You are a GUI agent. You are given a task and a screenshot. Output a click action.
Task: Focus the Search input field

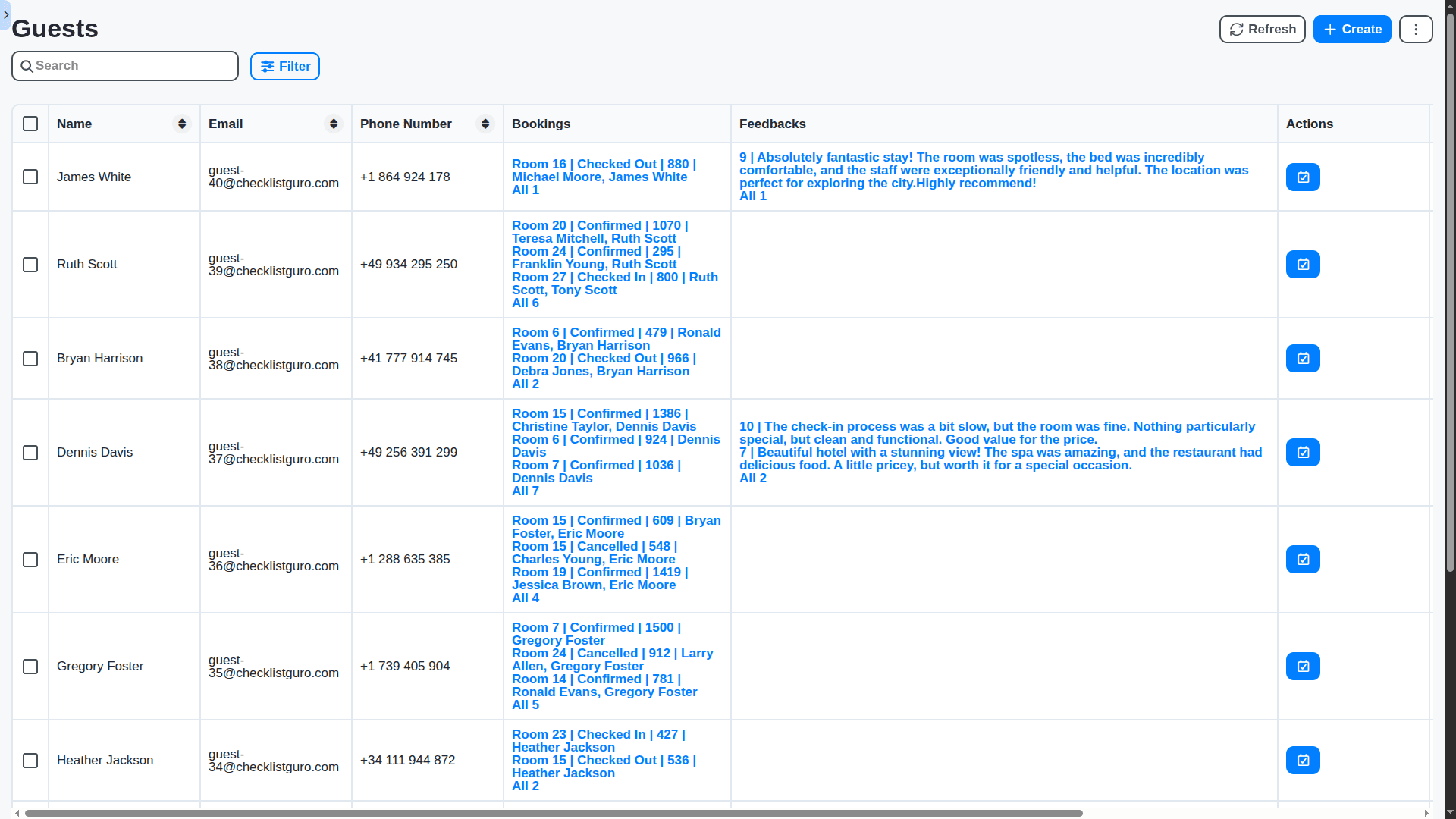[125, 66]
